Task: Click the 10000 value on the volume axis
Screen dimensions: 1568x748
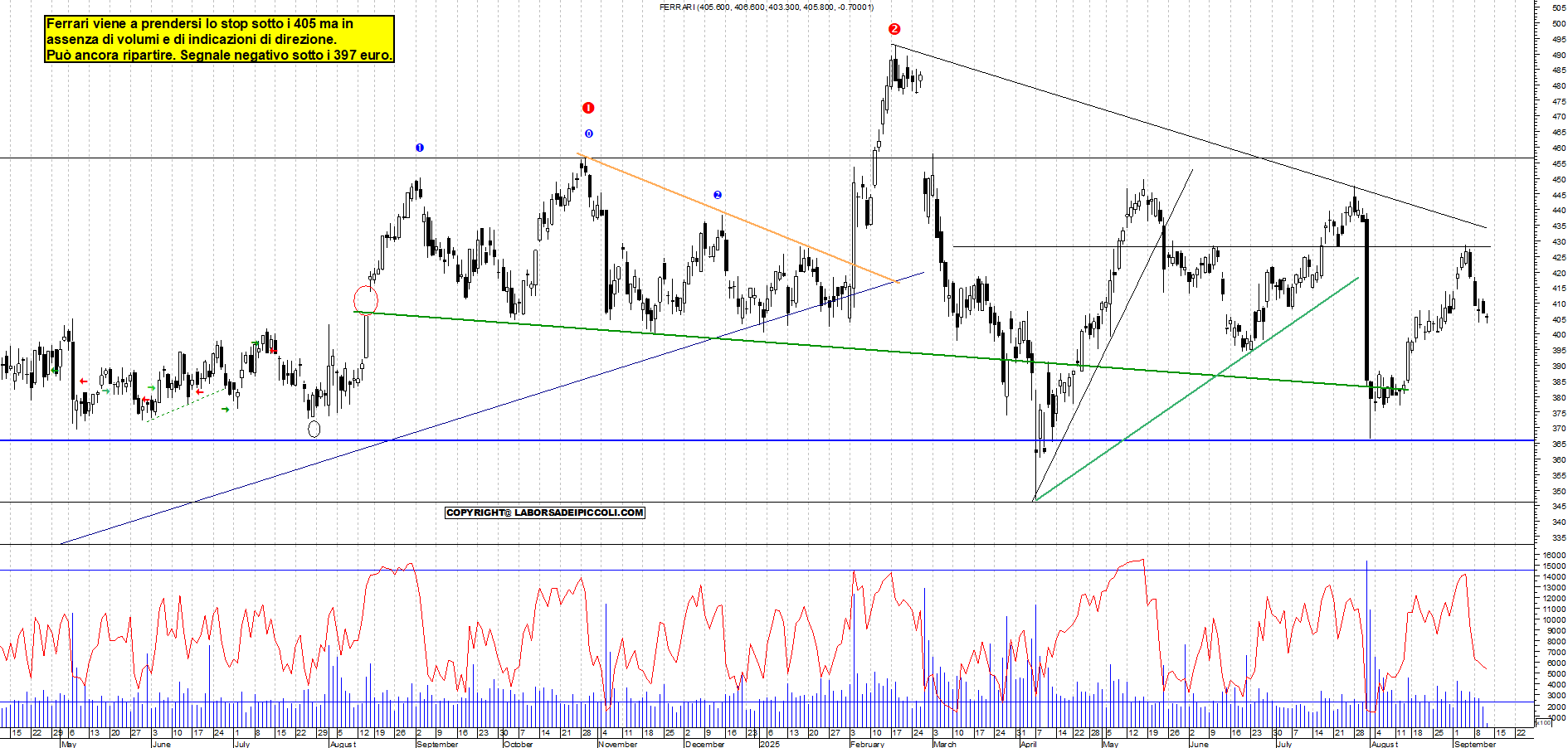Action: point(1554,620)
